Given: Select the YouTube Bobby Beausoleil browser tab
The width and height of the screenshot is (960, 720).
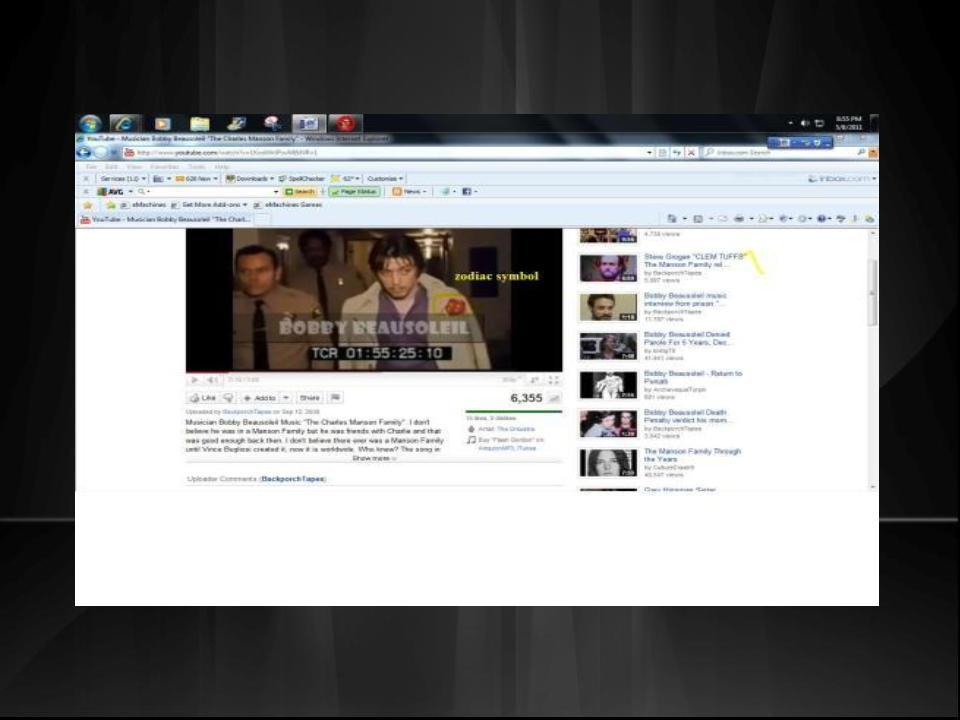Looking at the screenshot, I should click(x=172, y=219).
